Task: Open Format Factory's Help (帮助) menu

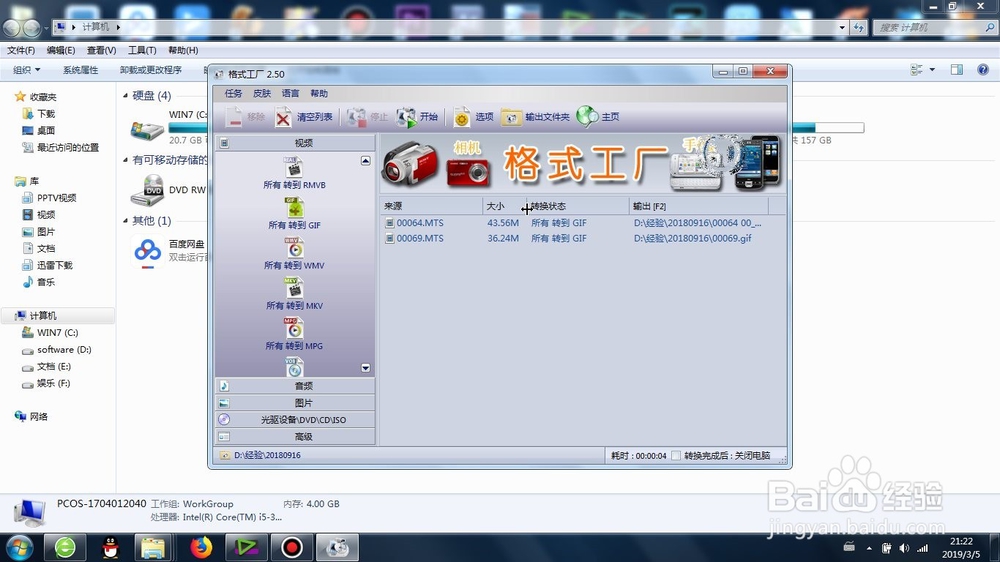Action: [x=319, y=94]
